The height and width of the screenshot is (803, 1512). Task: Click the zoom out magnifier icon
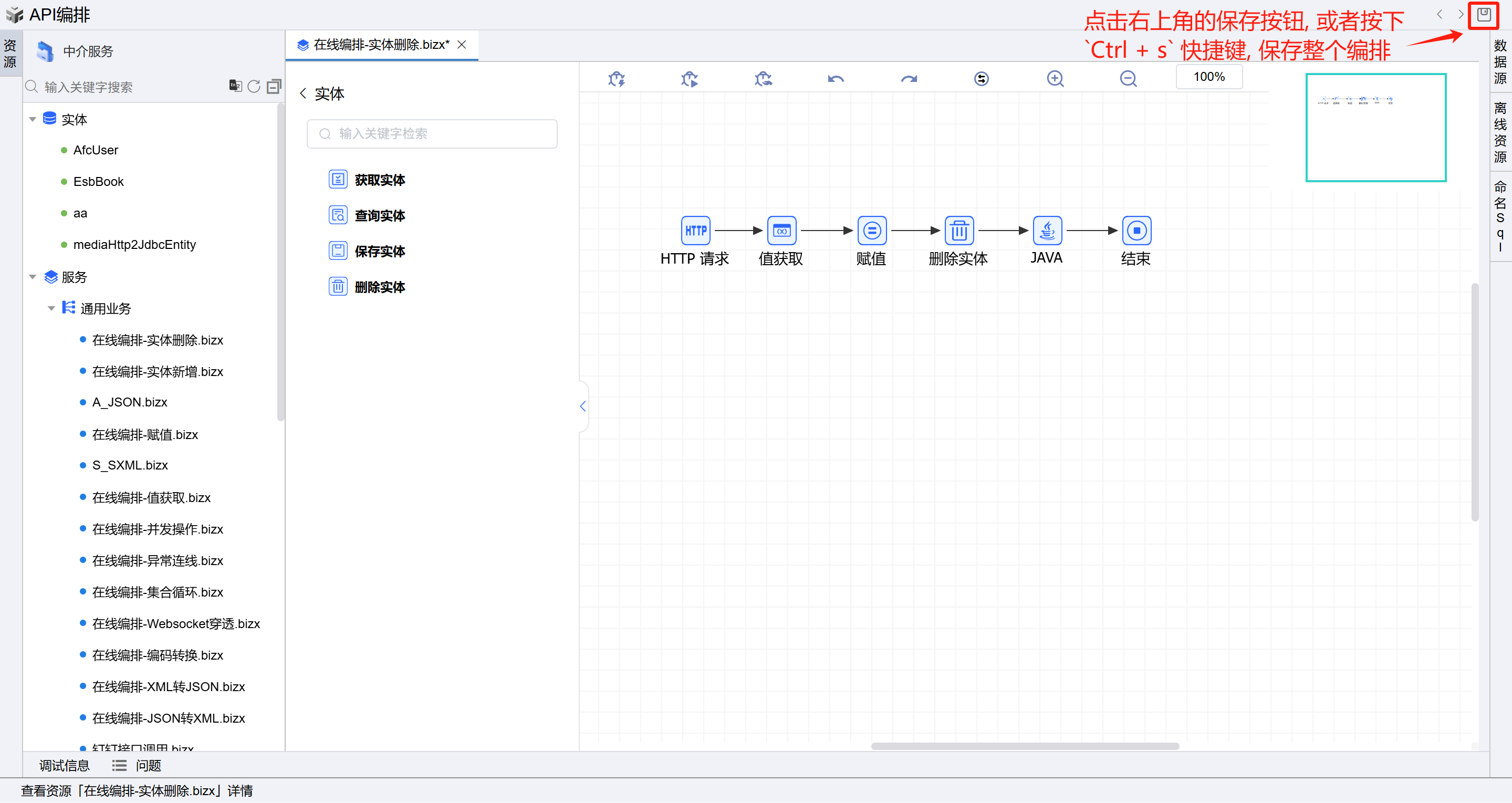[x=1128, y=79]
